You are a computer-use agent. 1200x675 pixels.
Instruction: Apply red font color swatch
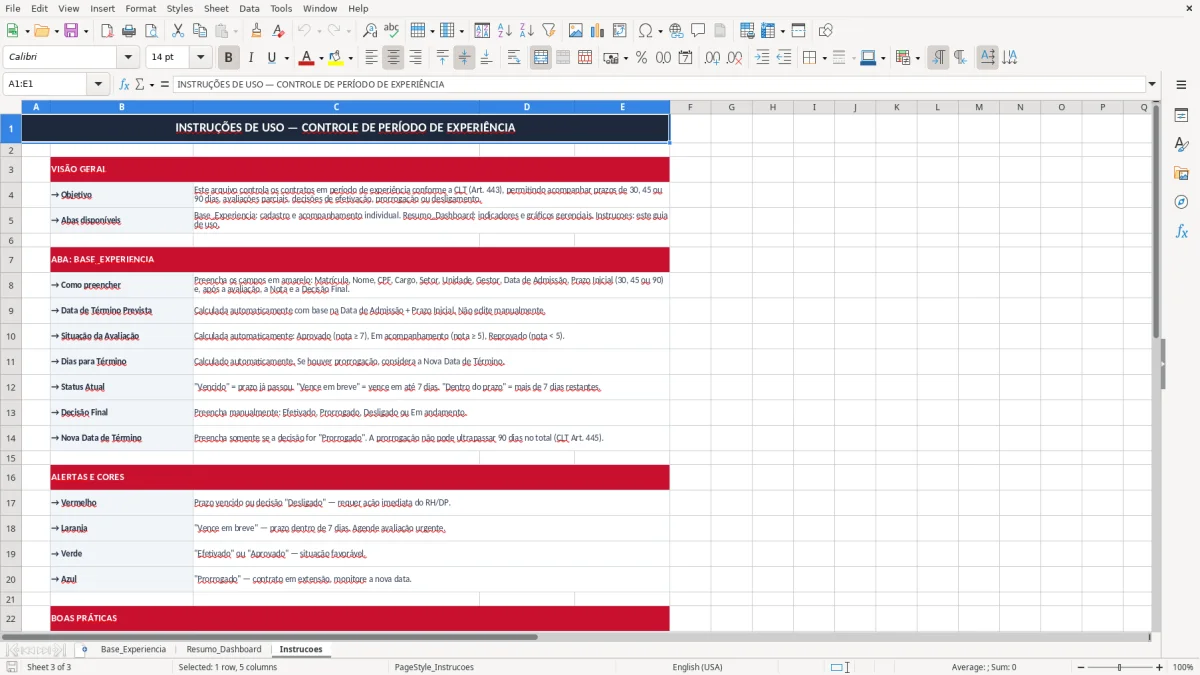pos(307,57)
